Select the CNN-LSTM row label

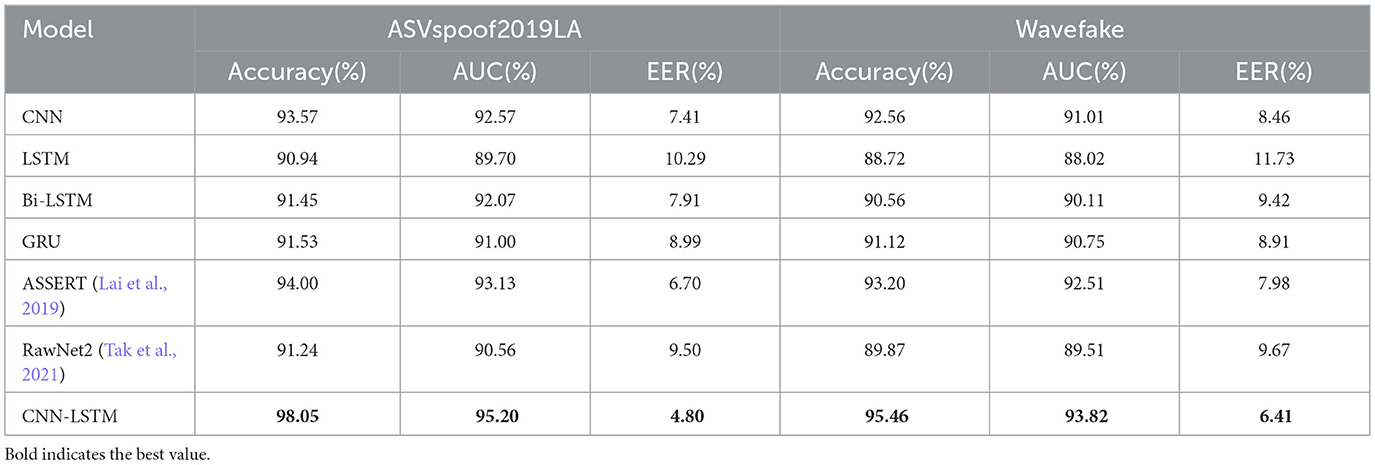[62, 415]
